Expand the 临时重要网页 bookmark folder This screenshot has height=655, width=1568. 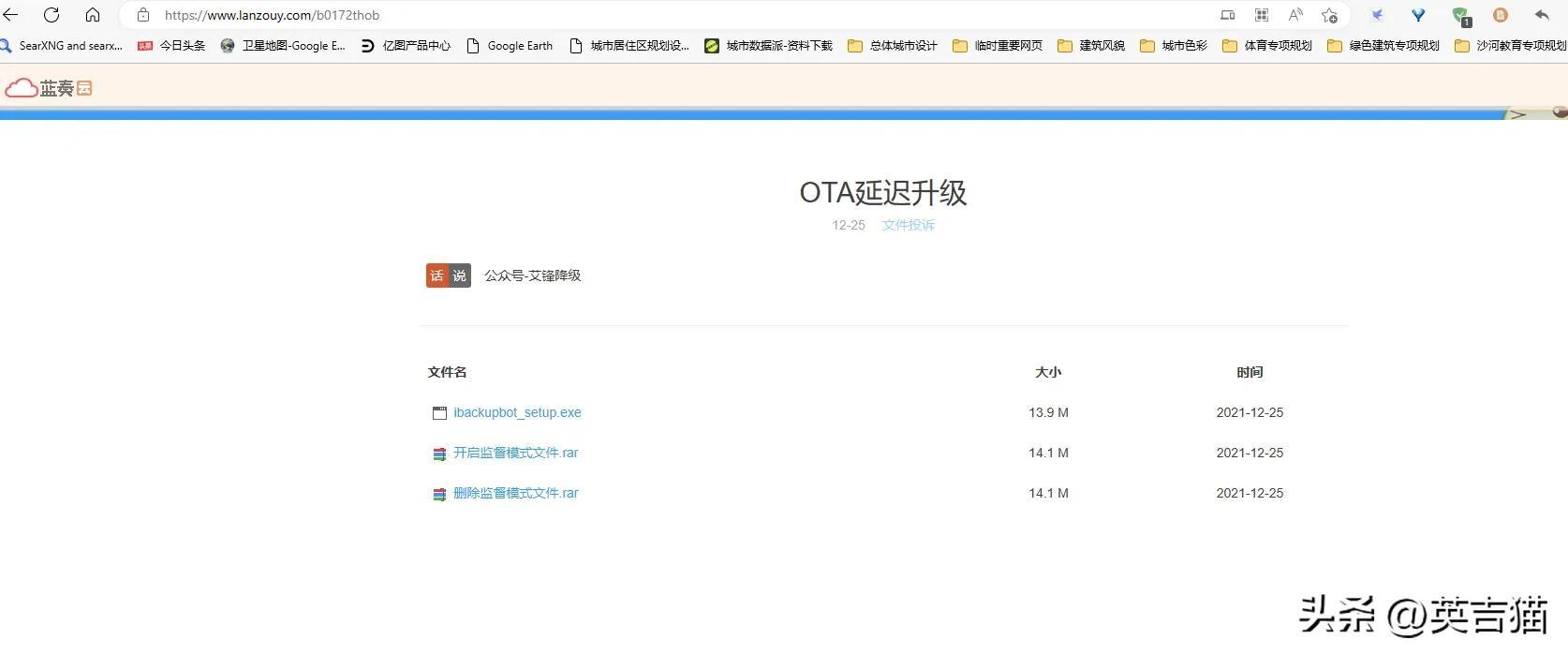click(x=998, y=45)
